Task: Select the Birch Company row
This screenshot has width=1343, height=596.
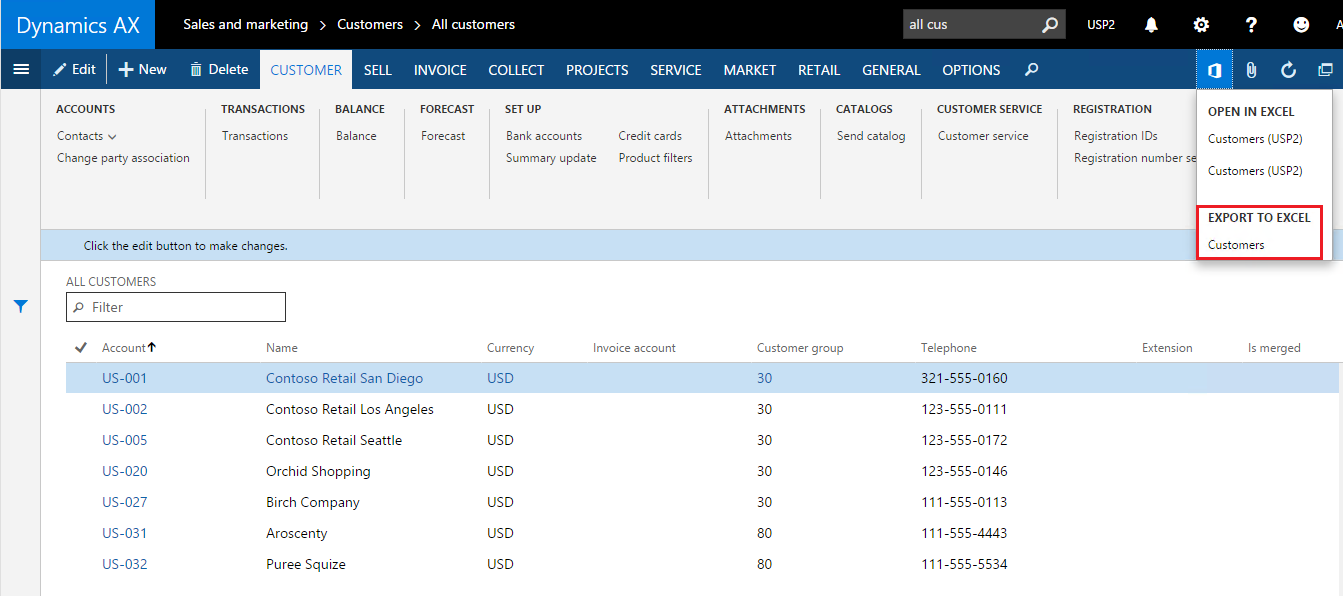Action: pos(702,502)
